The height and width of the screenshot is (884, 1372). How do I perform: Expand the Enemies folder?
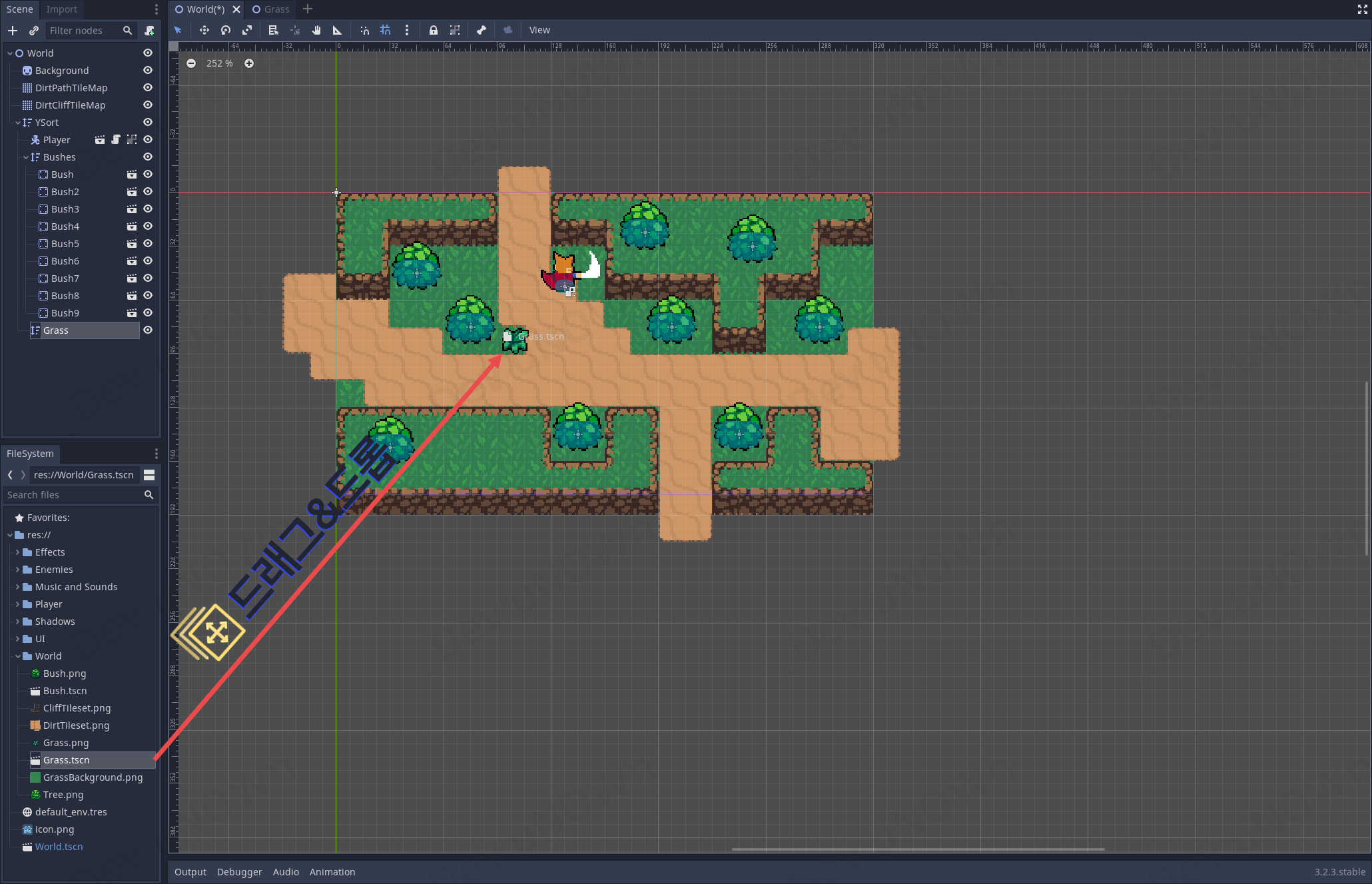[18, 570]
